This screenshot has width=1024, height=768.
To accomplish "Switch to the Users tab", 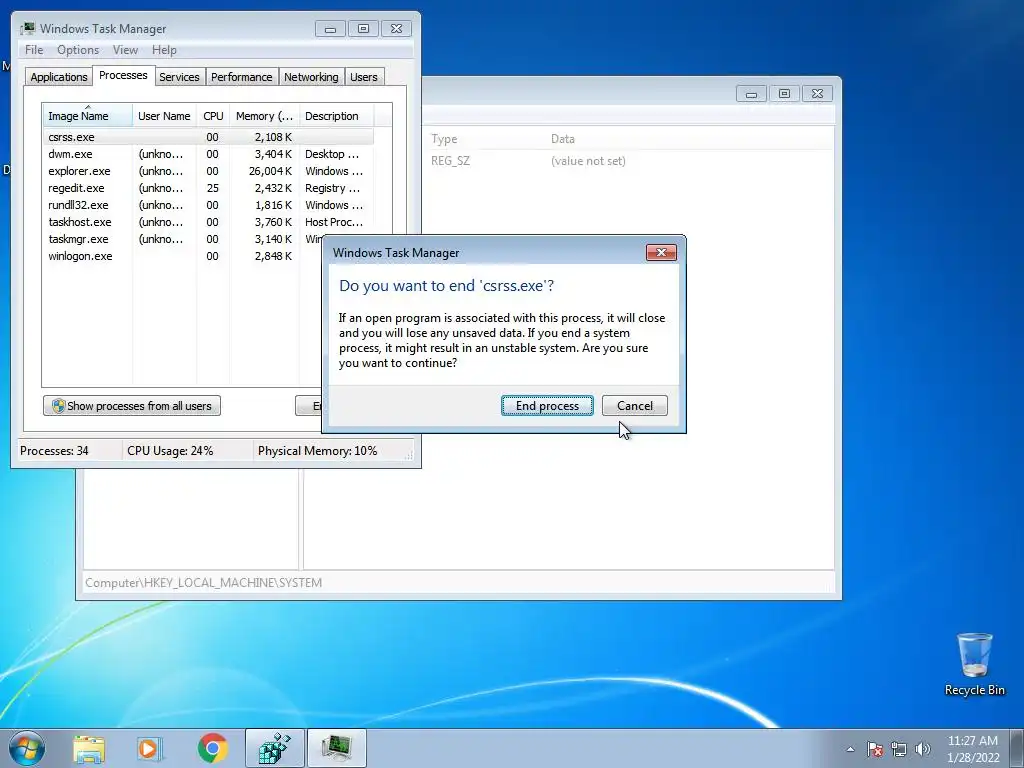I will click(x=363, y=77).
